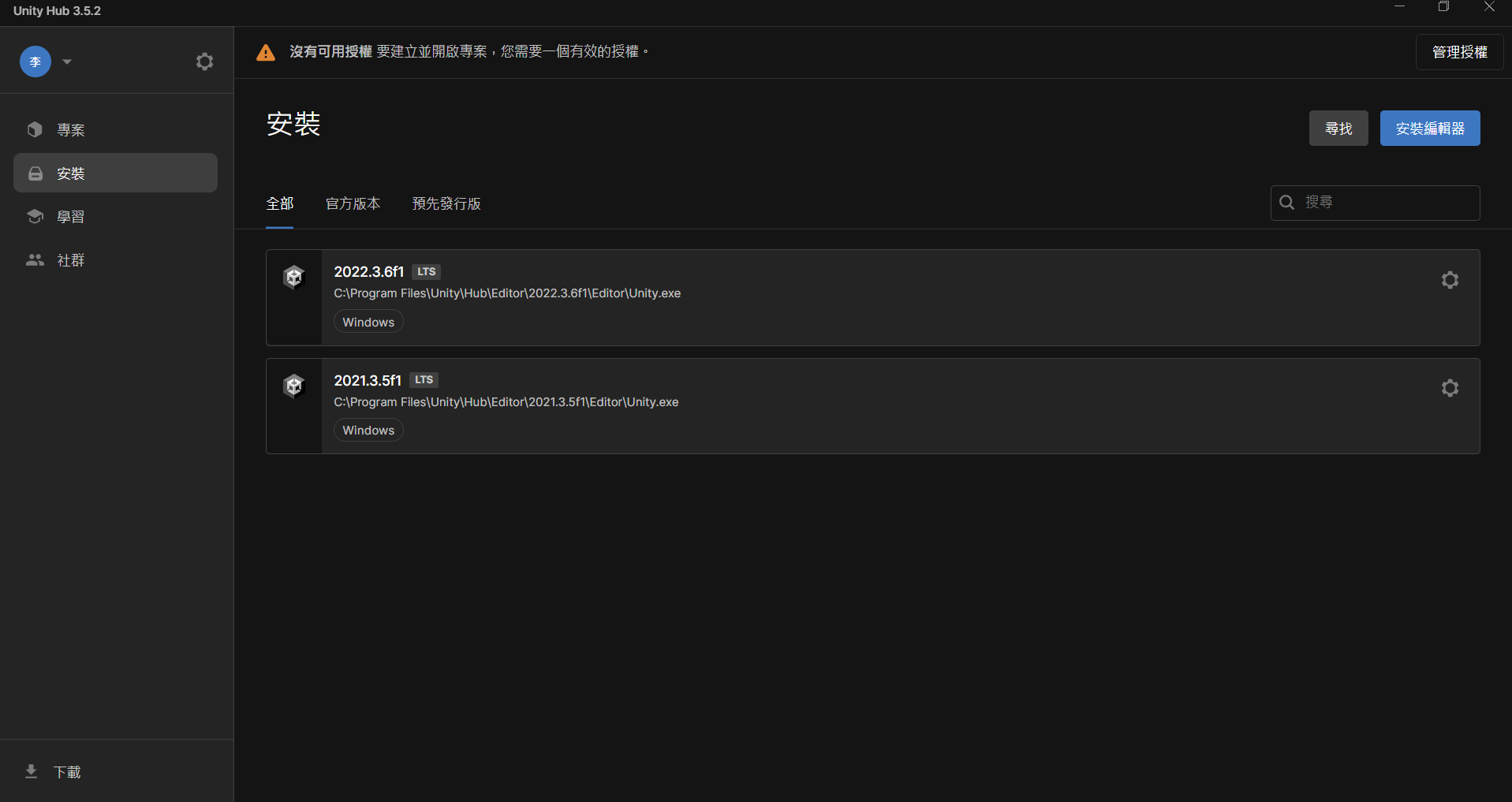This screenshot has height=802, width=1512.
Task: Click the 沒有可用授權 warning text
Action: (330, 51)
